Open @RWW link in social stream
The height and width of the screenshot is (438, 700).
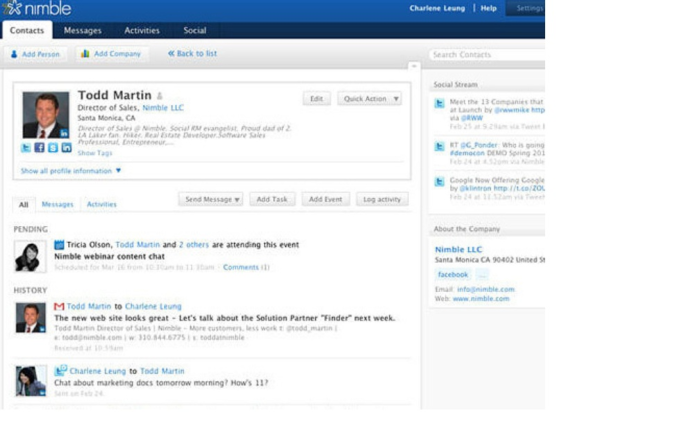(x=472, y=118)
